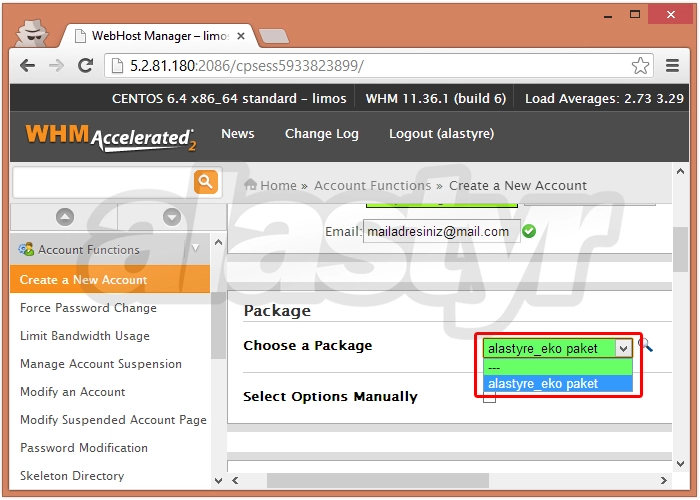Click the sidebar scrollbar down arrow
This screenshot has width=700, height=500.
tap(218, 481)
